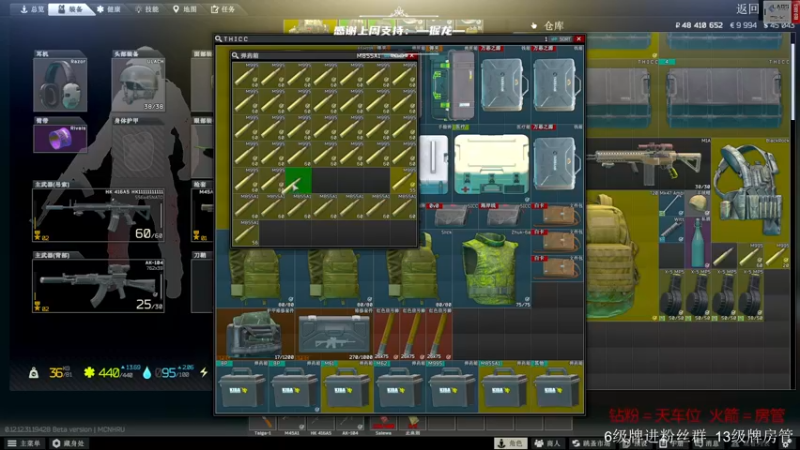This screenshot has height=450, width=800.
Task: Select the HK 416A5 sling weapon
Action: point(98,214)
